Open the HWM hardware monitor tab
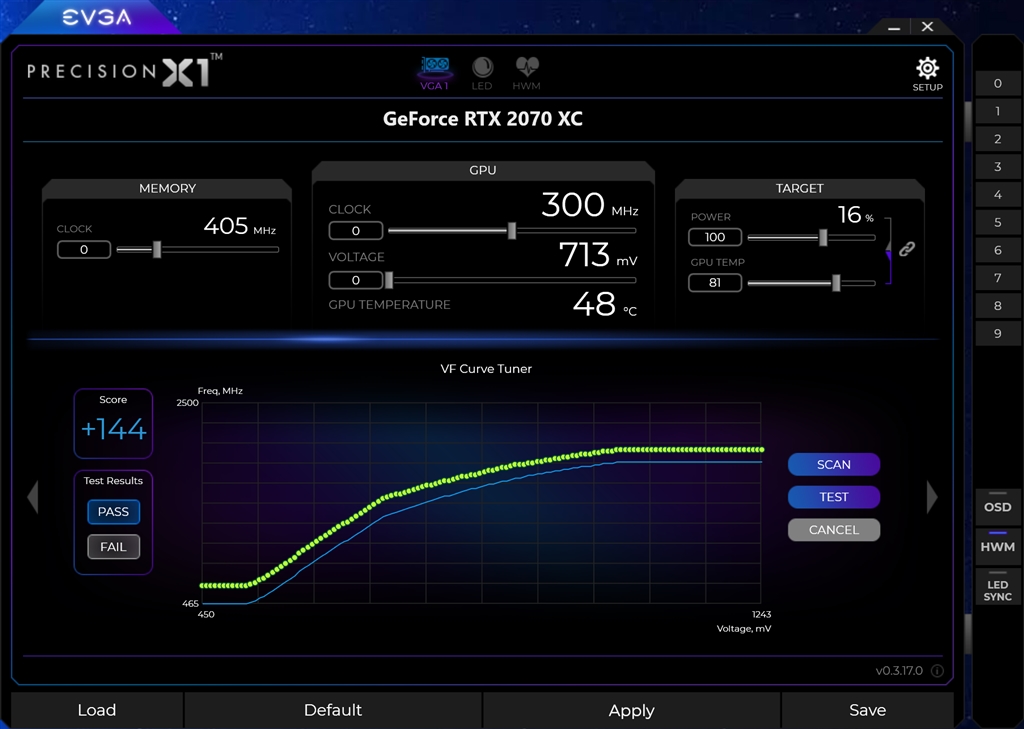The width and height of the screenshot is (1024, 729). tap(526, 73)
